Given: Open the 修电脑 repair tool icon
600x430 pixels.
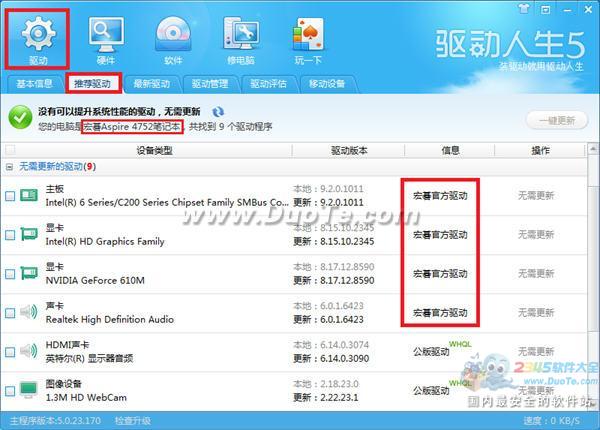Looking at the screenshot, I should click(241, 39).
